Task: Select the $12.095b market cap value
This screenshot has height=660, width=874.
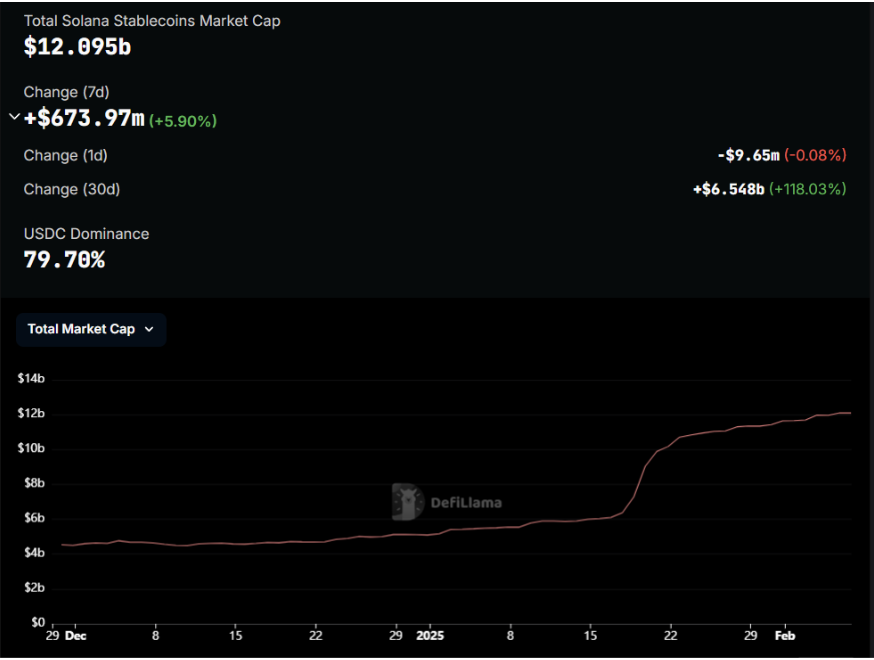Action: (x=77, y=47)
